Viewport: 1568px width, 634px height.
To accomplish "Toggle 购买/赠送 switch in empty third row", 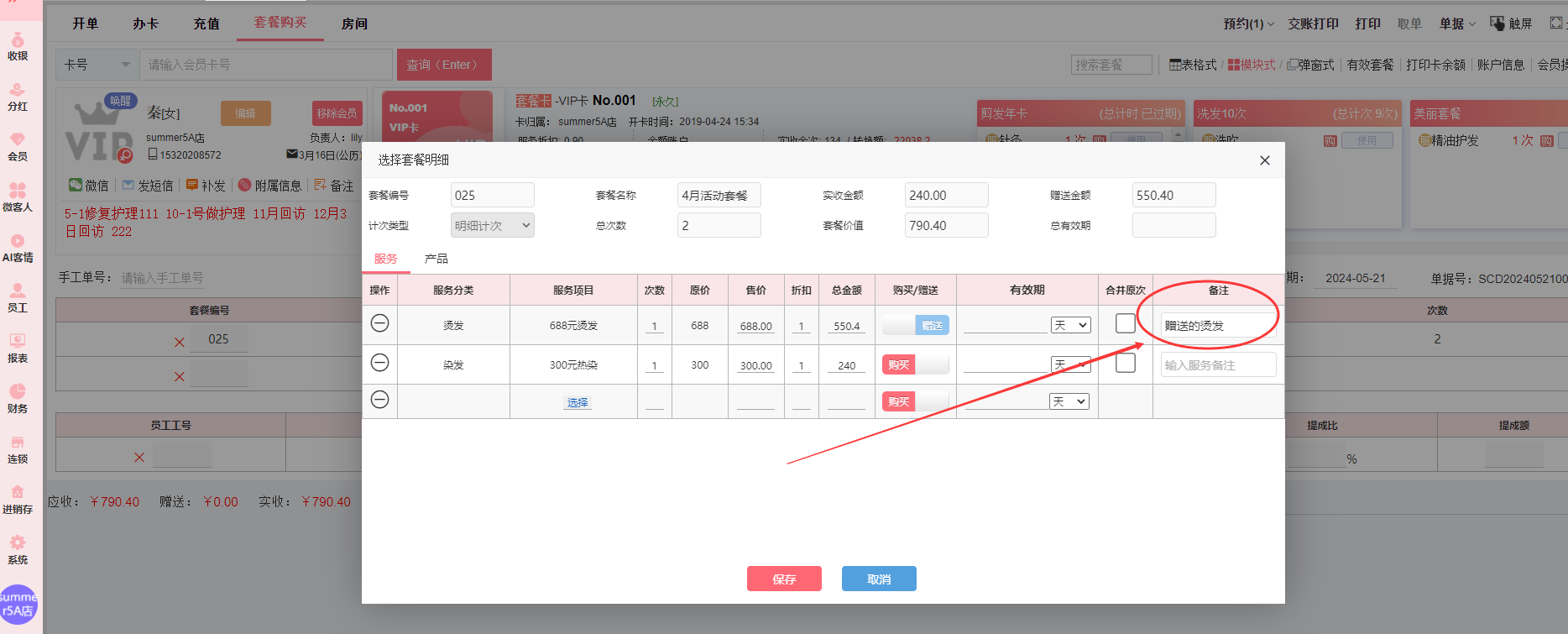I will [915, 401].
